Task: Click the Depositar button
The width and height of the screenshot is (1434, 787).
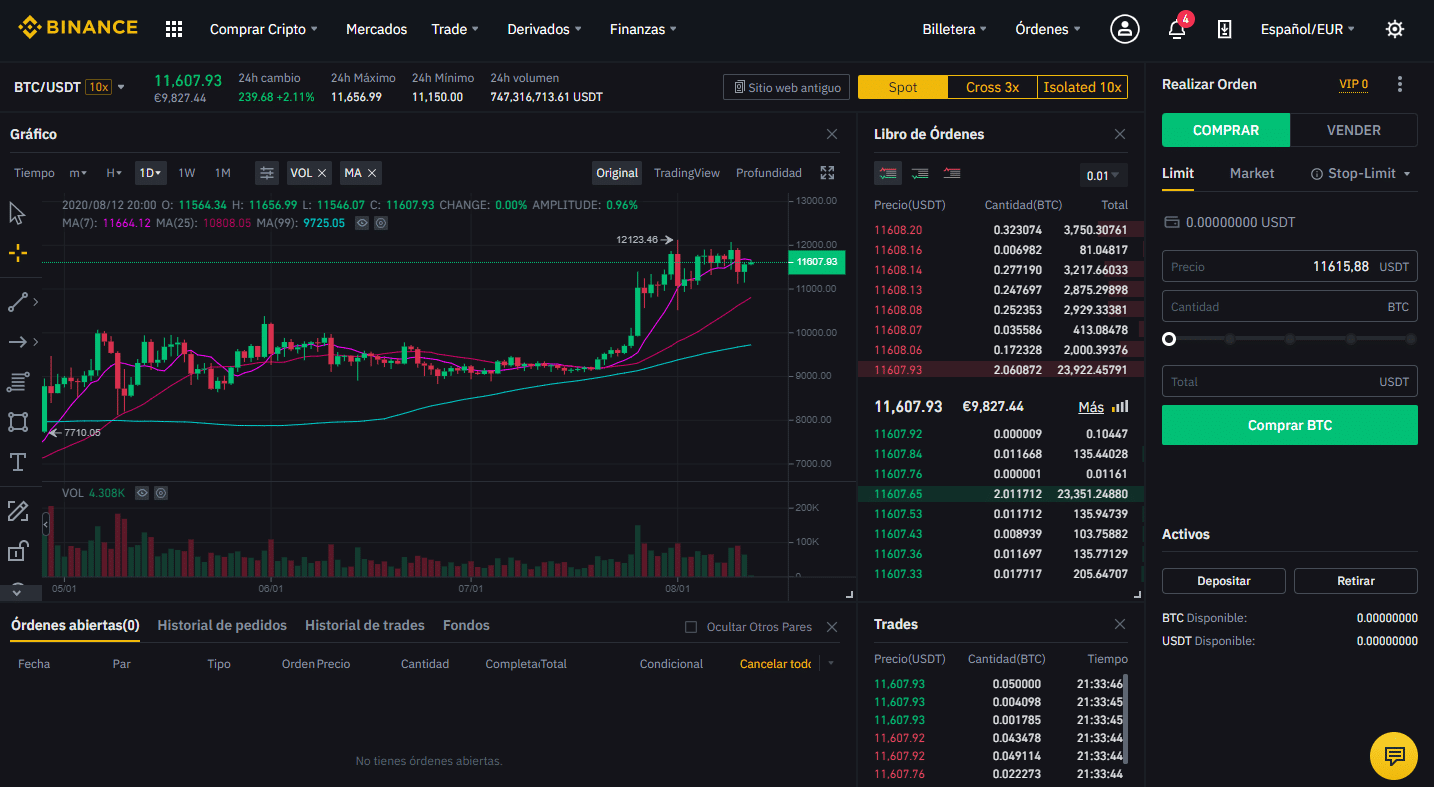Action: 1224,581
